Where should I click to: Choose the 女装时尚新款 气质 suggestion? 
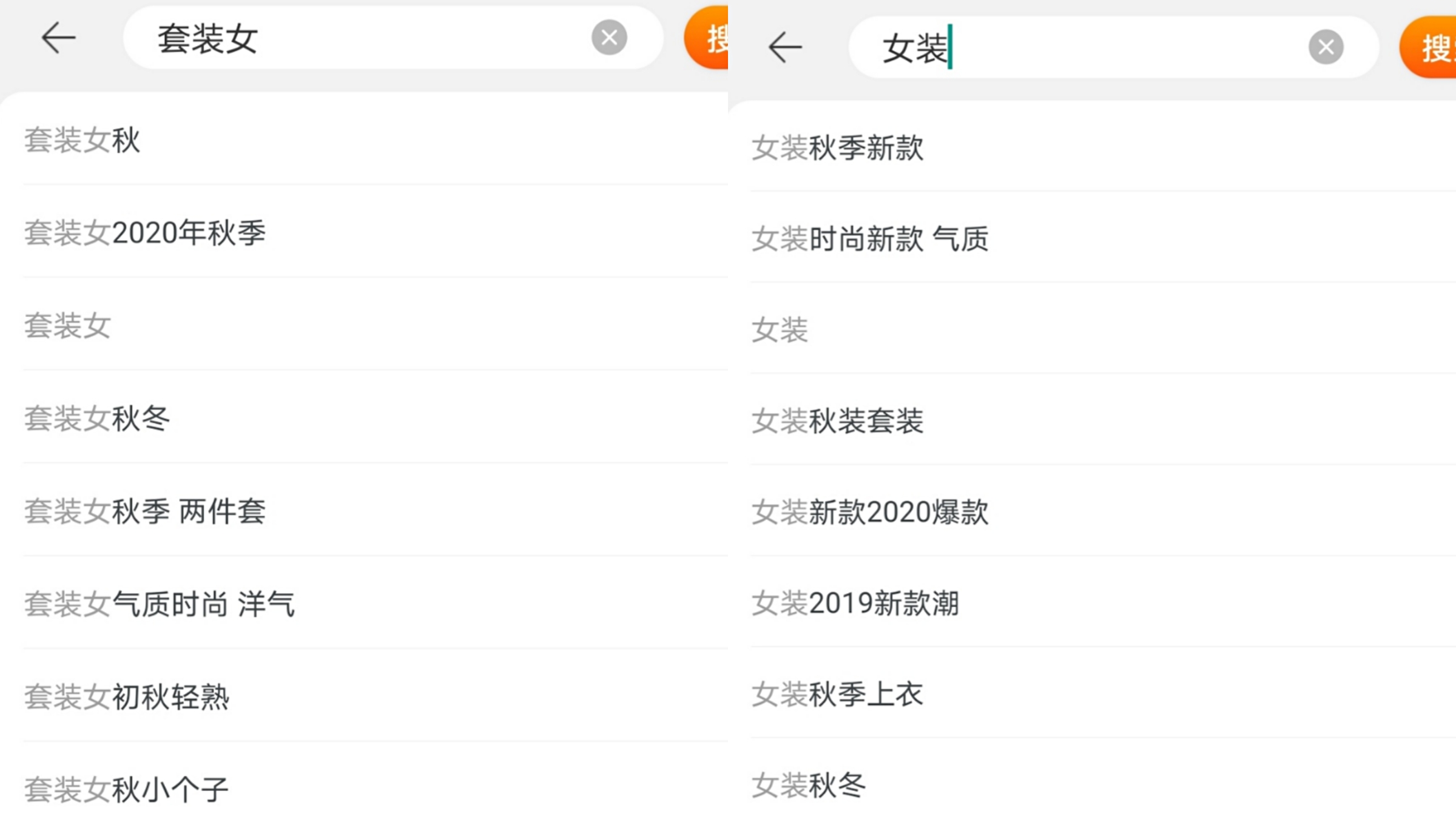(870, 239)
